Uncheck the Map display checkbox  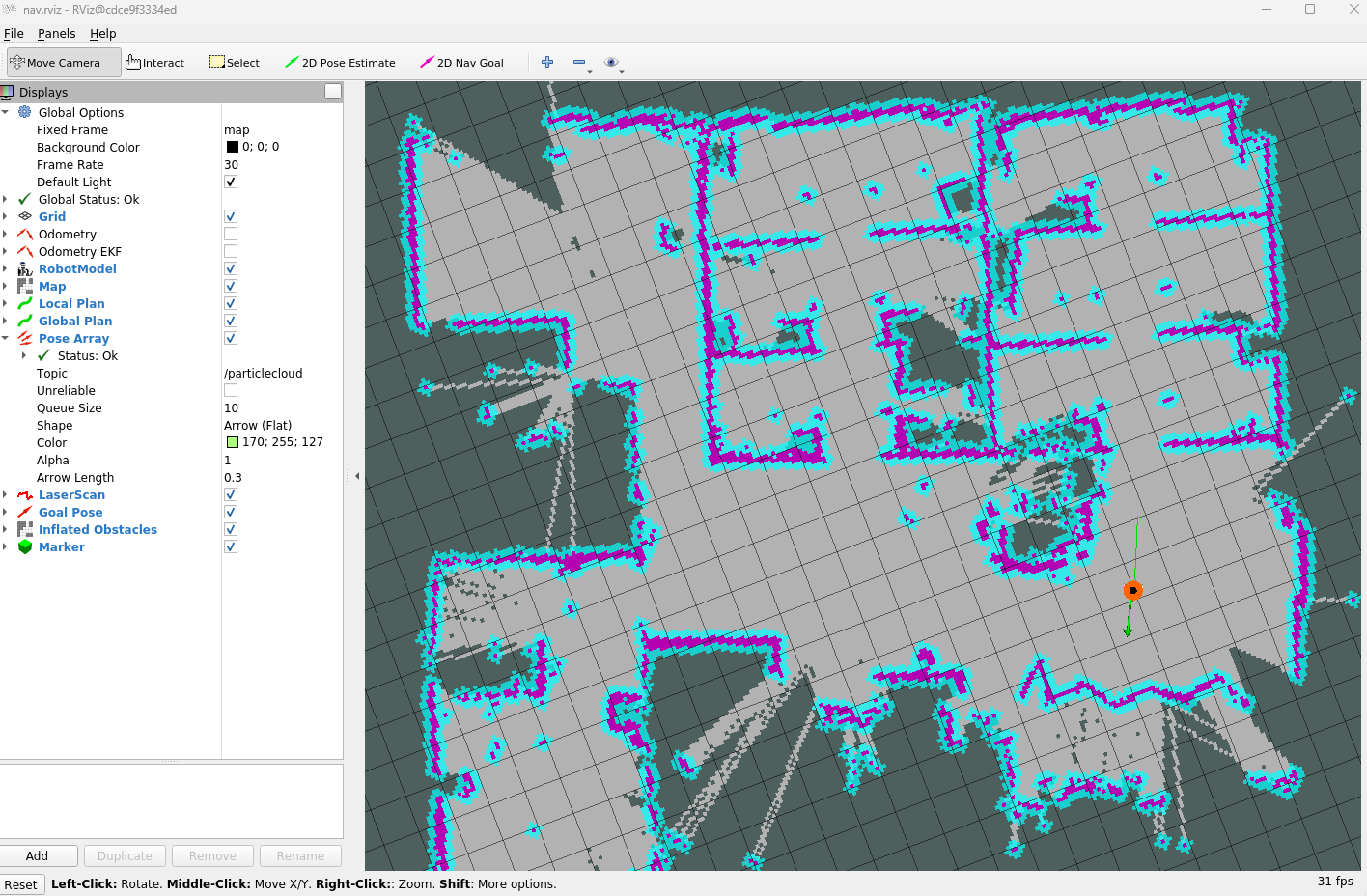point(231,286)
